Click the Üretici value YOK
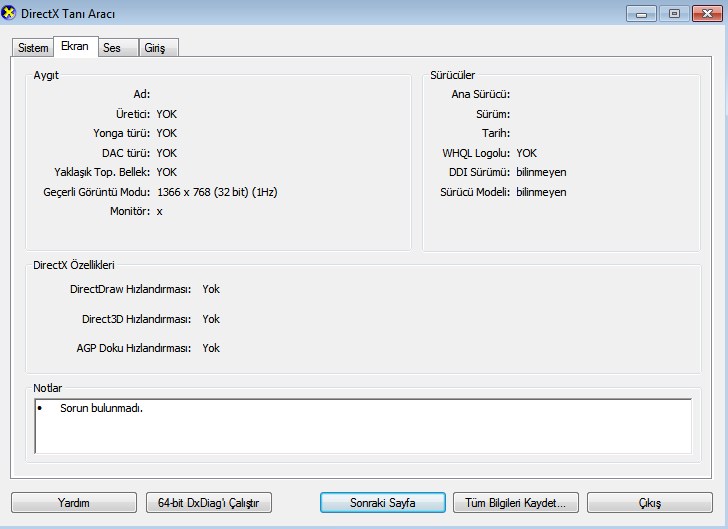 pos(166,114)
